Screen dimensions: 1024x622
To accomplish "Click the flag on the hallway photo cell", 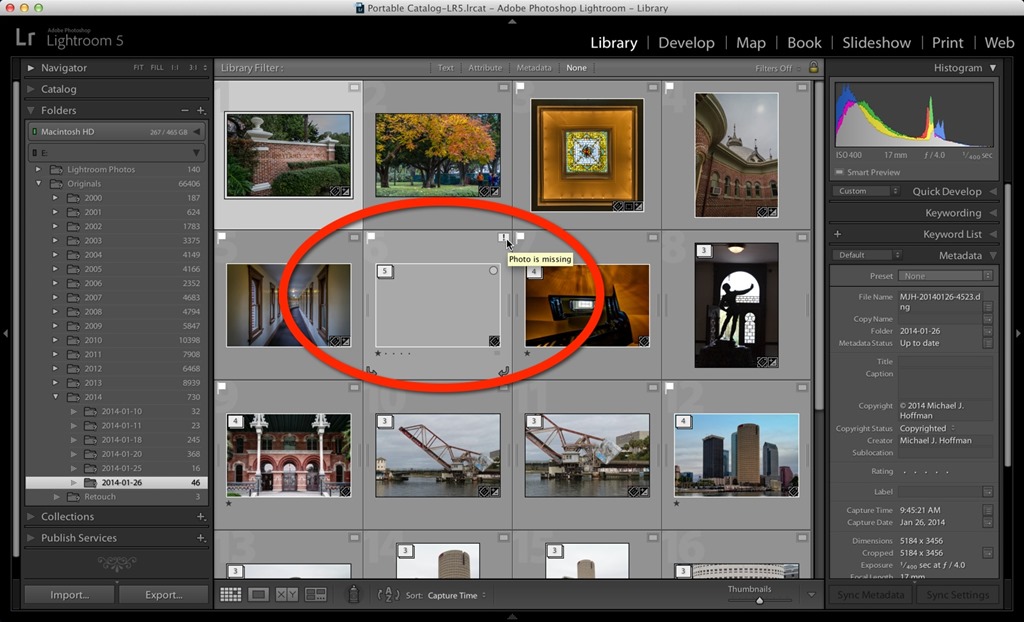I will click(x=221, y=237).
